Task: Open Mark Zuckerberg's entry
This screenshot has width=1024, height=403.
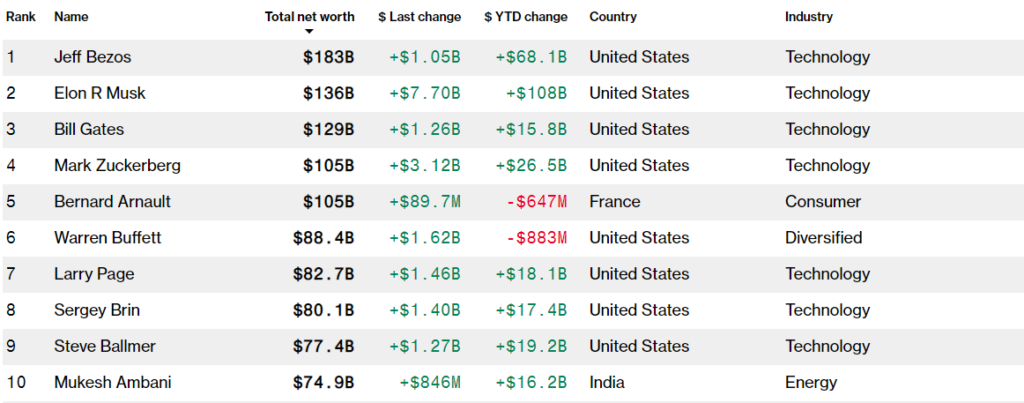Action: click(117, 165)
